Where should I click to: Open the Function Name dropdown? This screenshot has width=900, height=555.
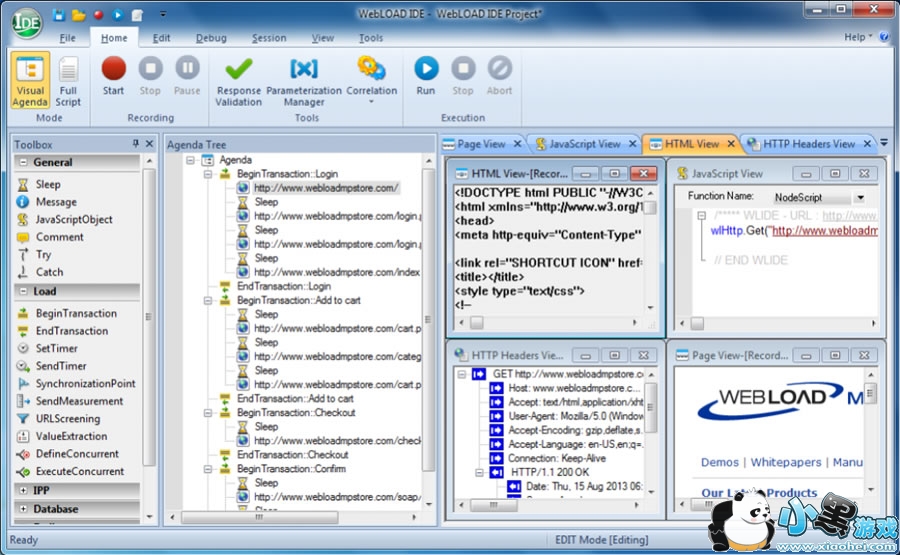tap(859, 197)
